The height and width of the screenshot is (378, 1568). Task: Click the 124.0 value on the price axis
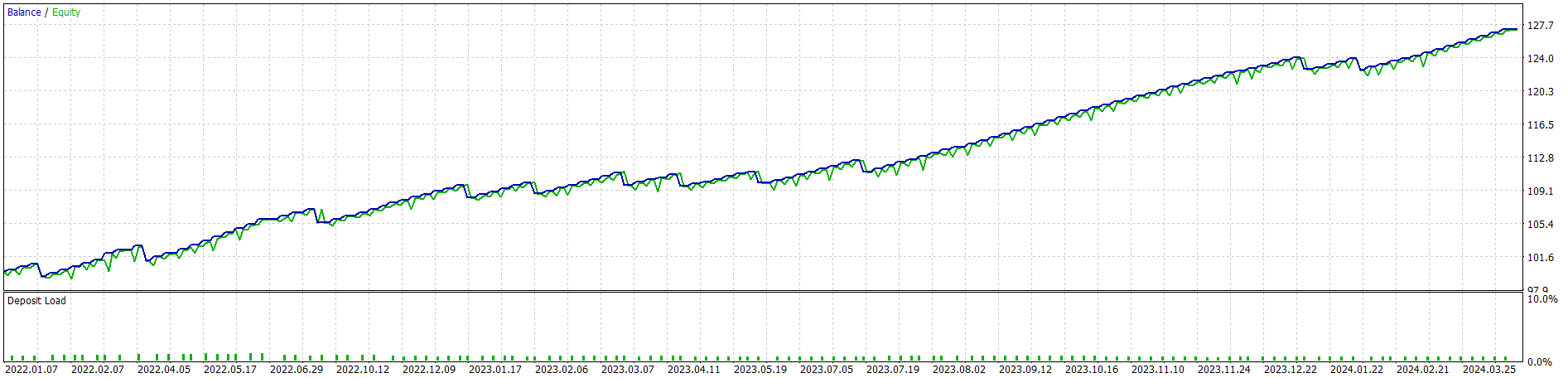(x=1541, y=59)
